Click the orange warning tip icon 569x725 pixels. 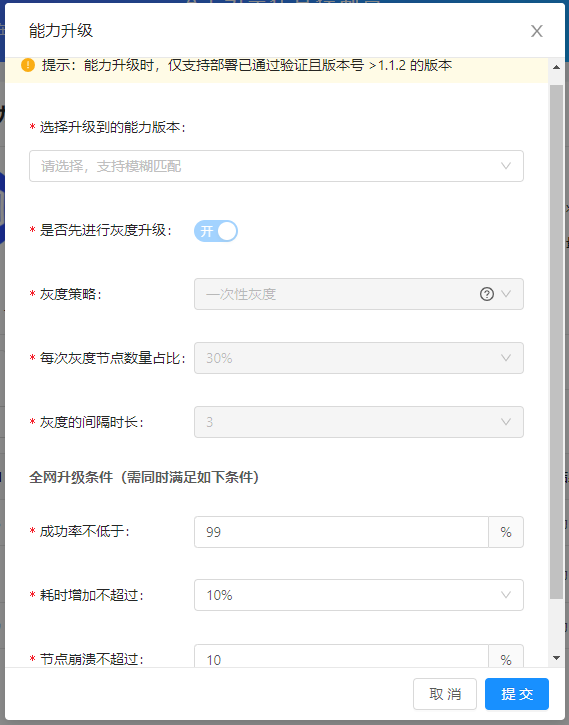coord(28,65)
